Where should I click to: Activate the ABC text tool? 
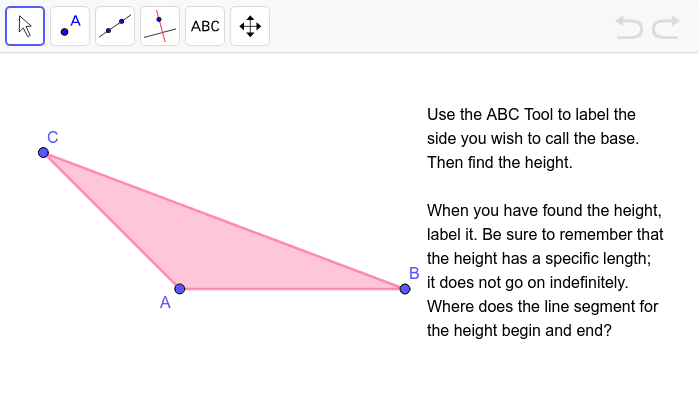(205, 26)
